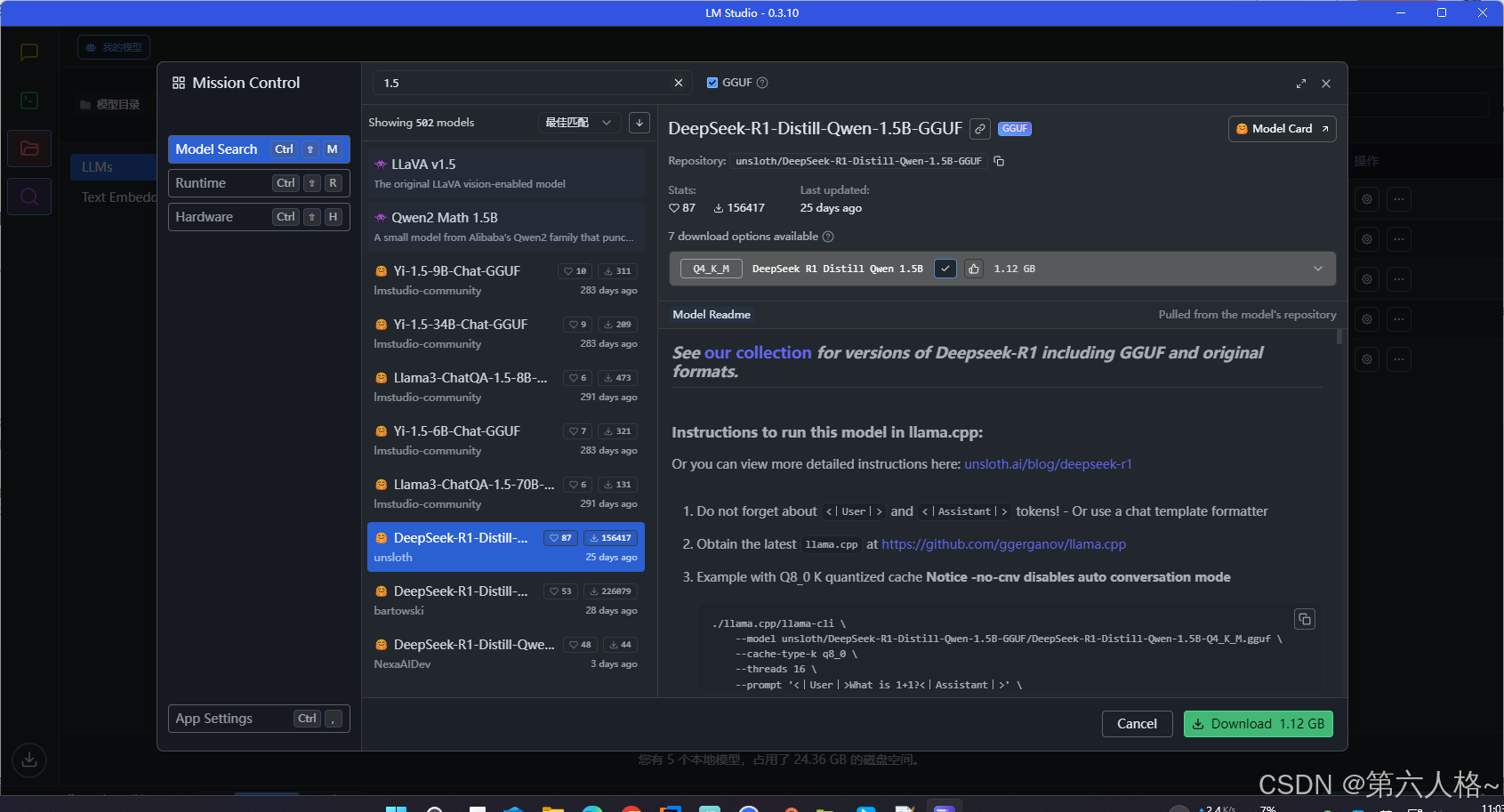Expand Mission Control dialog to full size

[1301, 84]
